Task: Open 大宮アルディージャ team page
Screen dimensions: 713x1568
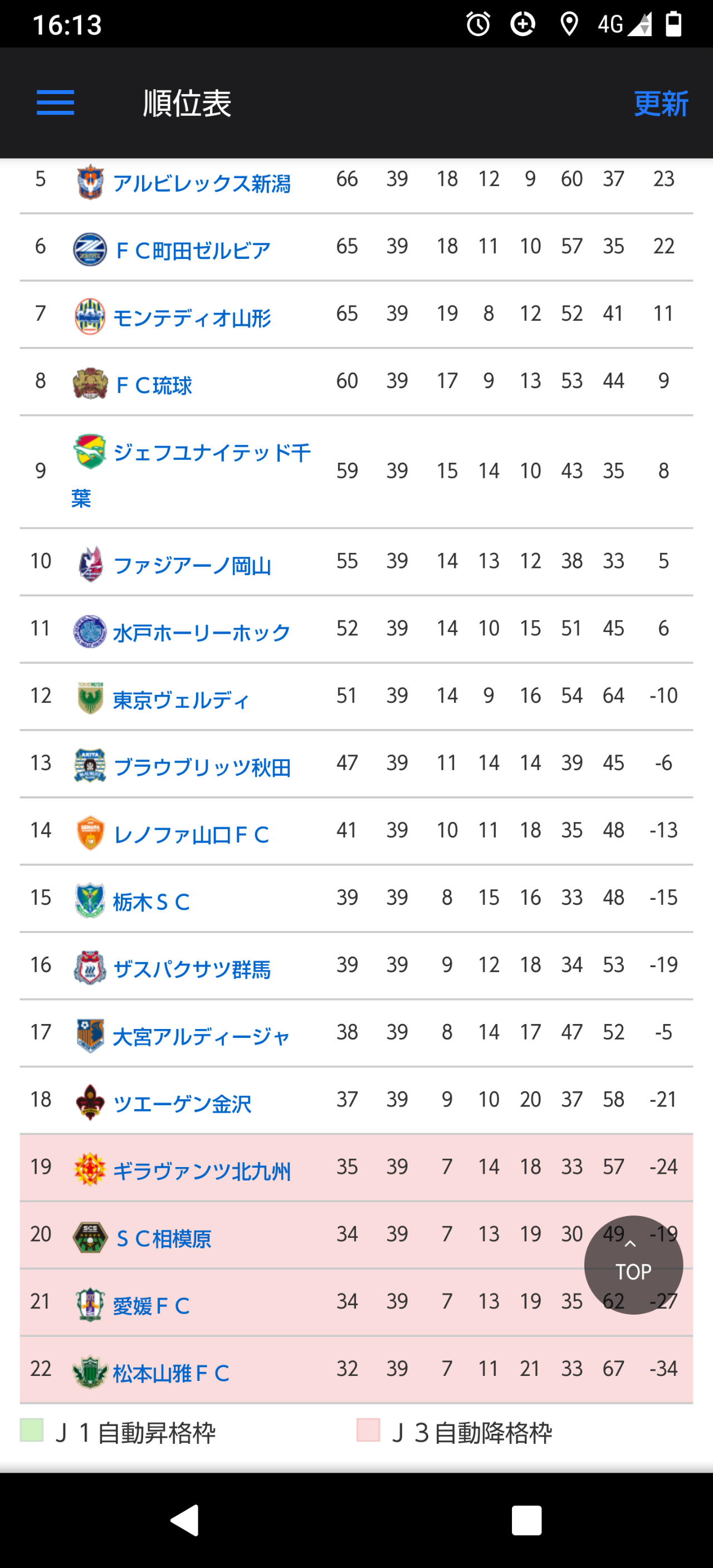Action: pos(202,1036)
